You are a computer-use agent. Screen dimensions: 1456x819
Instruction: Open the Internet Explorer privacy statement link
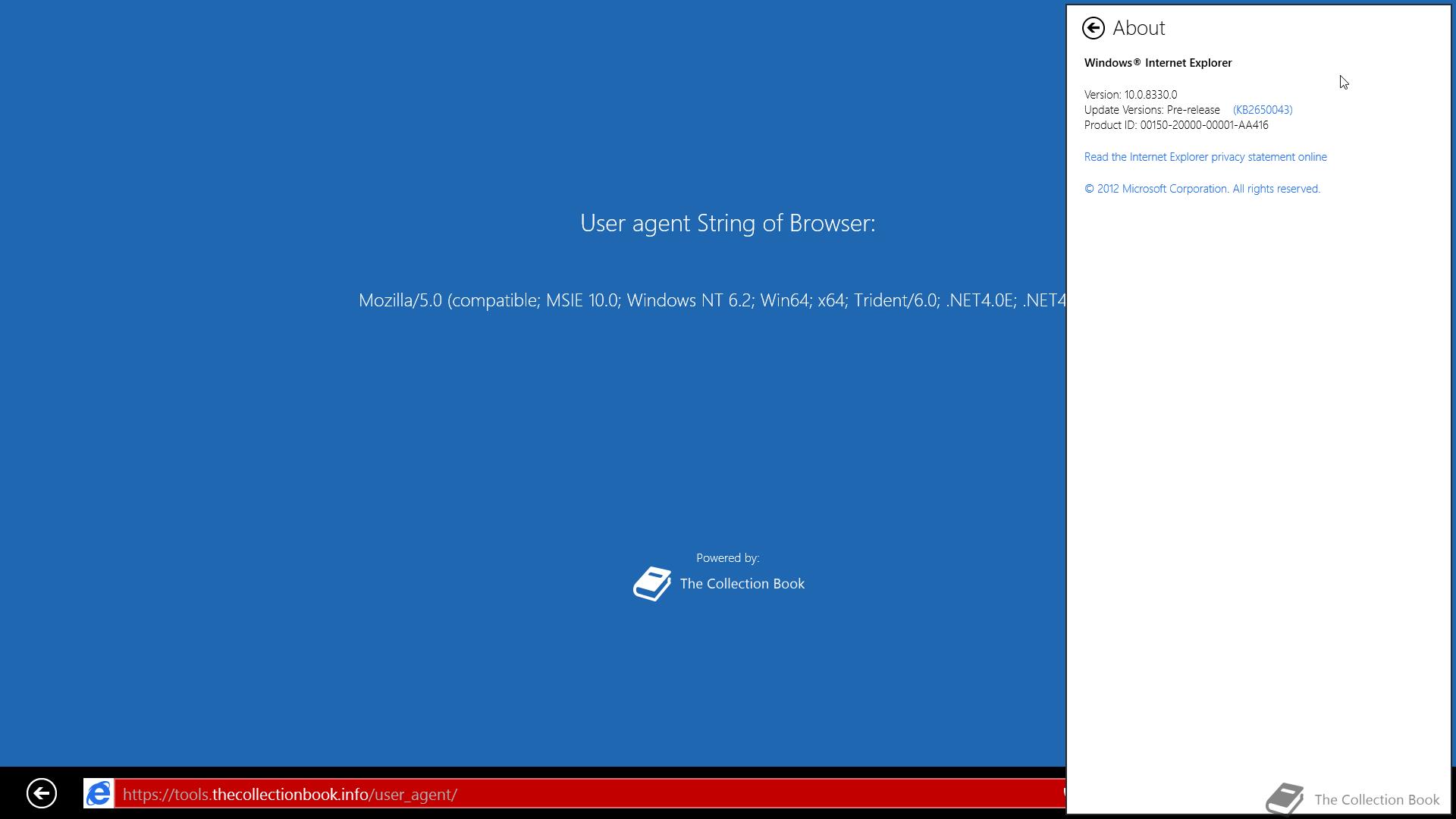pos(1205,157)
